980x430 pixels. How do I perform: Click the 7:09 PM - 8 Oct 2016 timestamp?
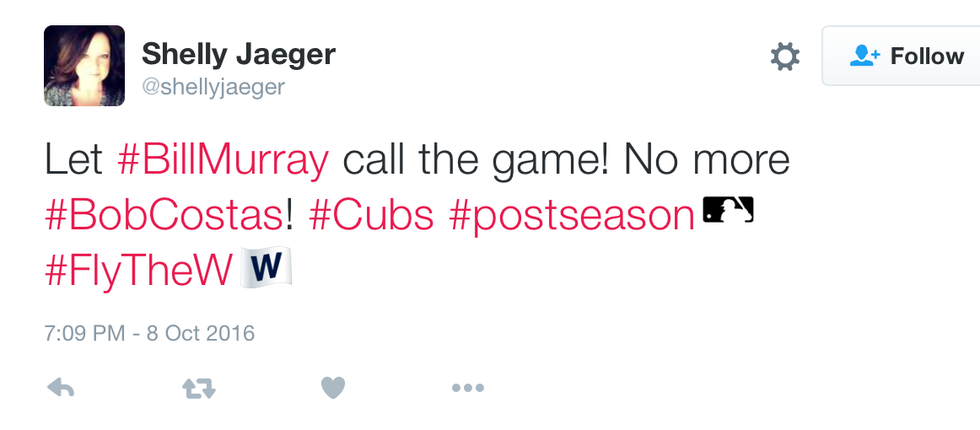point(150,332)
